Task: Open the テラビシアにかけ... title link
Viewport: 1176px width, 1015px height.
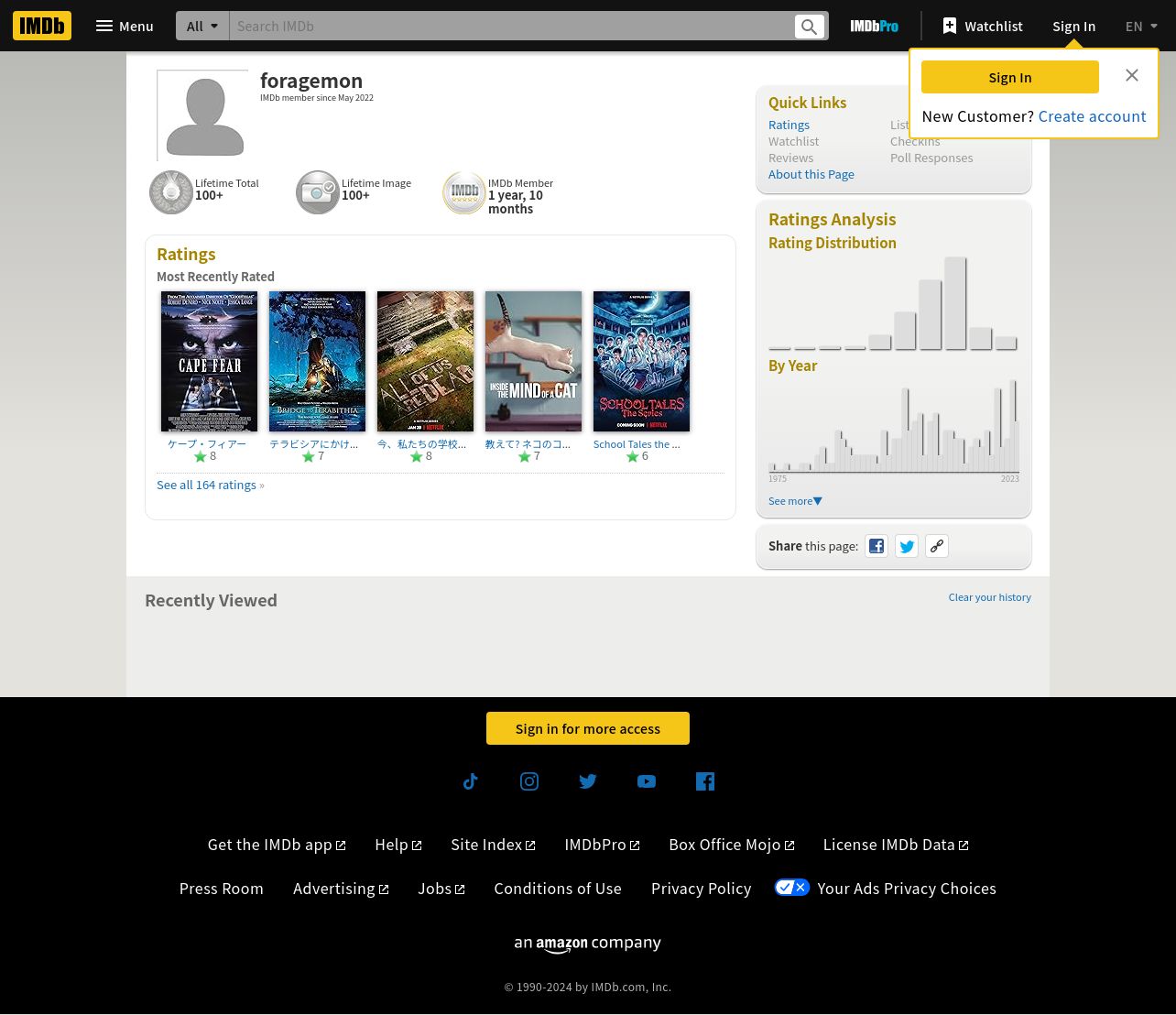Action: [313, 444]
